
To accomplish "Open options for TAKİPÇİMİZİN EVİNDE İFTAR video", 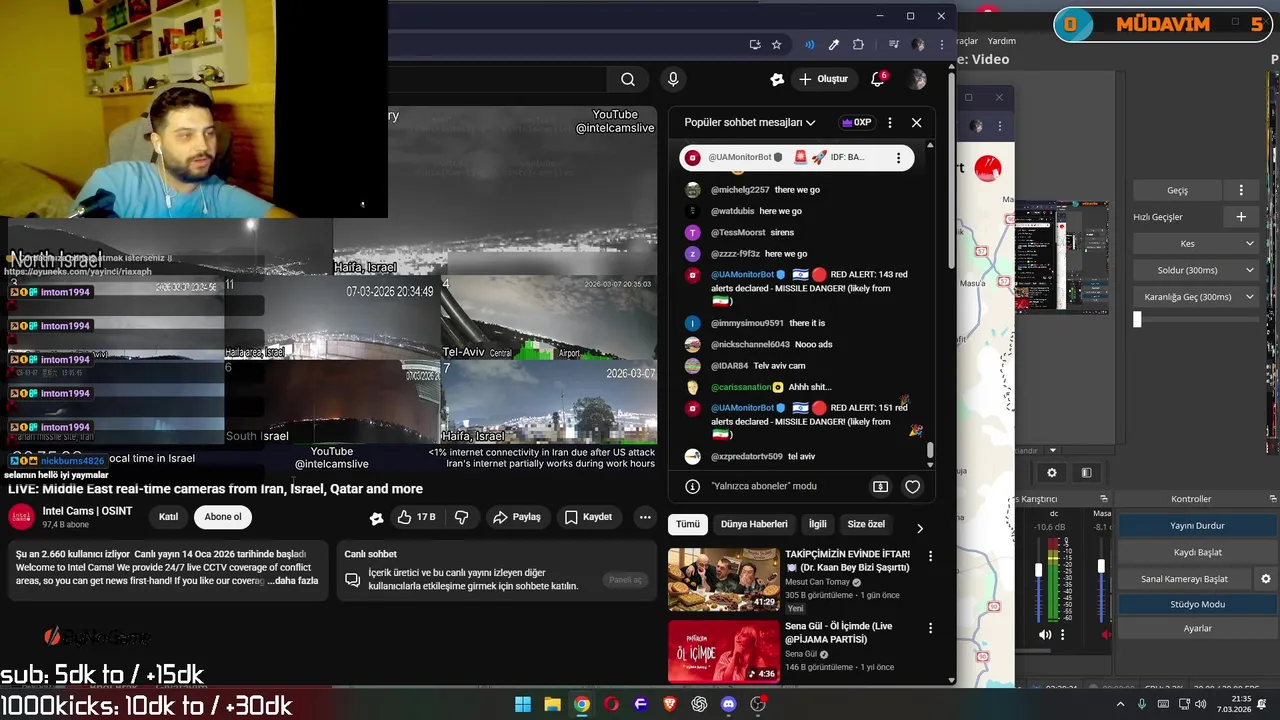I will (930, 556).
